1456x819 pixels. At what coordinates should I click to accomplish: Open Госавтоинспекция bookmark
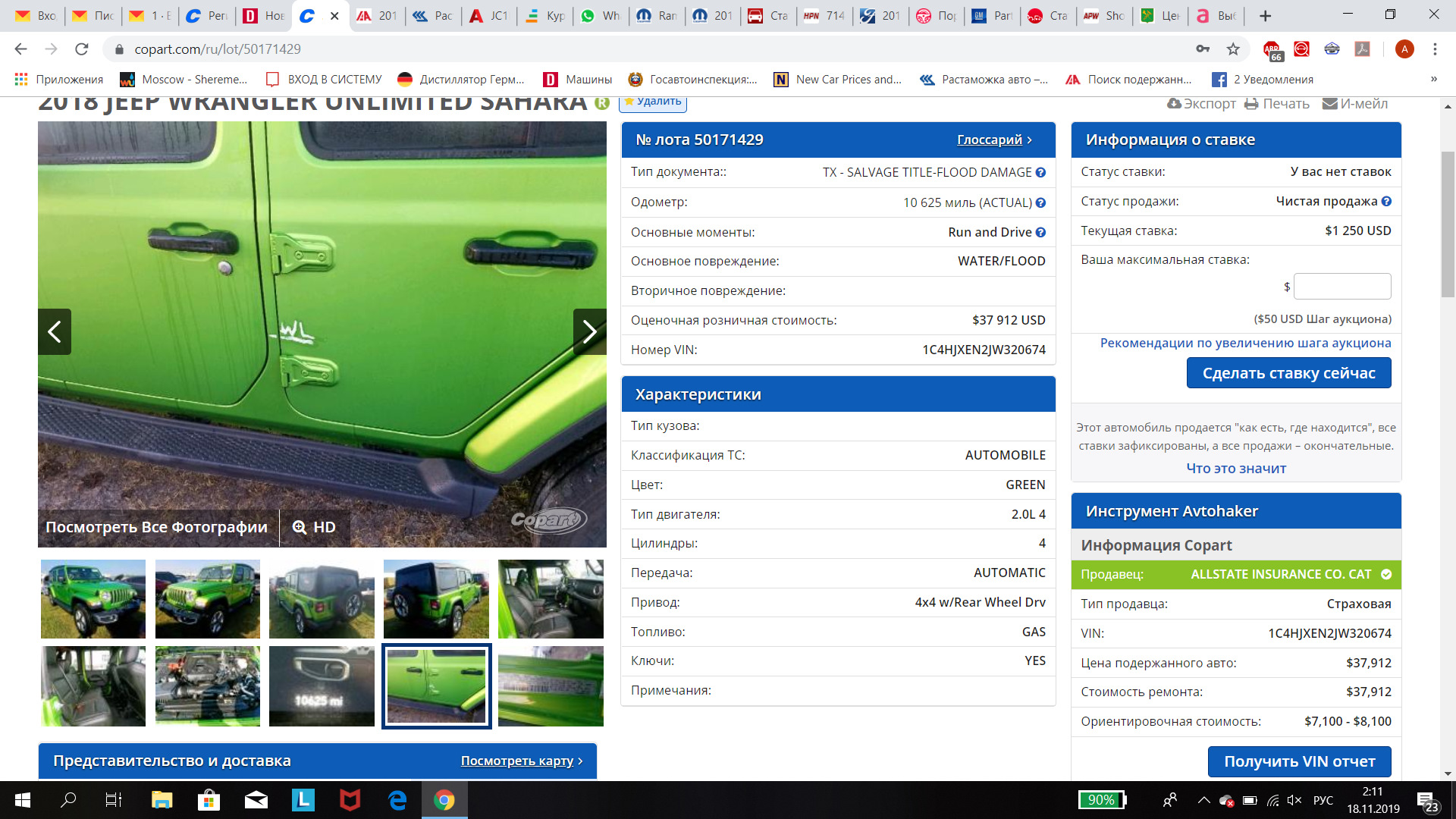point(692,80)
